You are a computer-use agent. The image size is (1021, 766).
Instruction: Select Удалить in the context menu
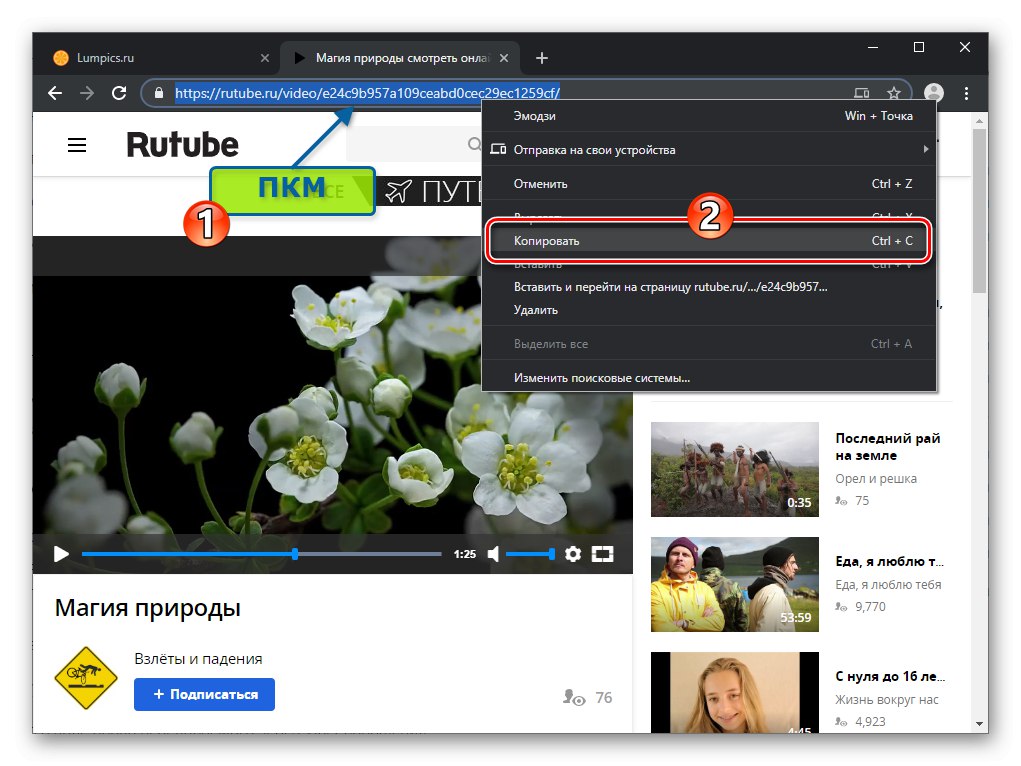[x=709, y=310]
